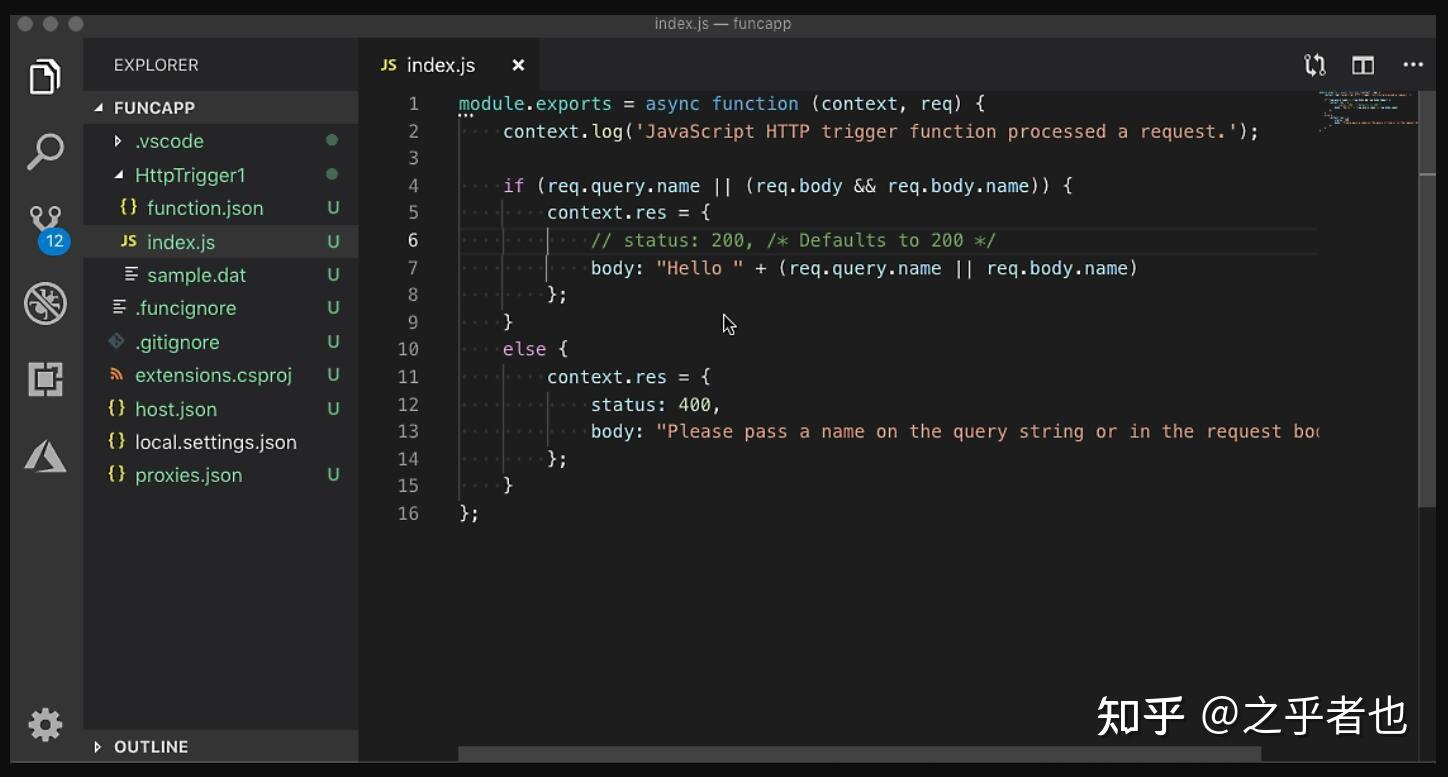
Task: Click the RSS-style icon beside extensions.csproj
Action: click(x=116, y=375)
